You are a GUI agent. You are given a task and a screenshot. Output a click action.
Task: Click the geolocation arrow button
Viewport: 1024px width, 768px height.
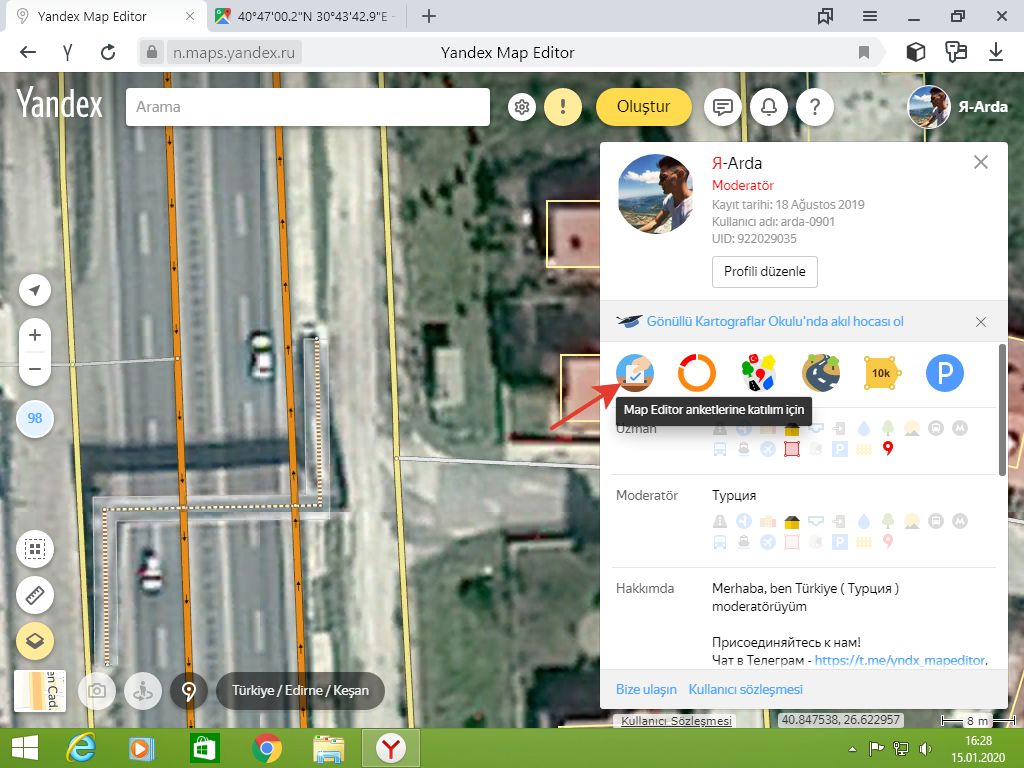coord(35,290)
